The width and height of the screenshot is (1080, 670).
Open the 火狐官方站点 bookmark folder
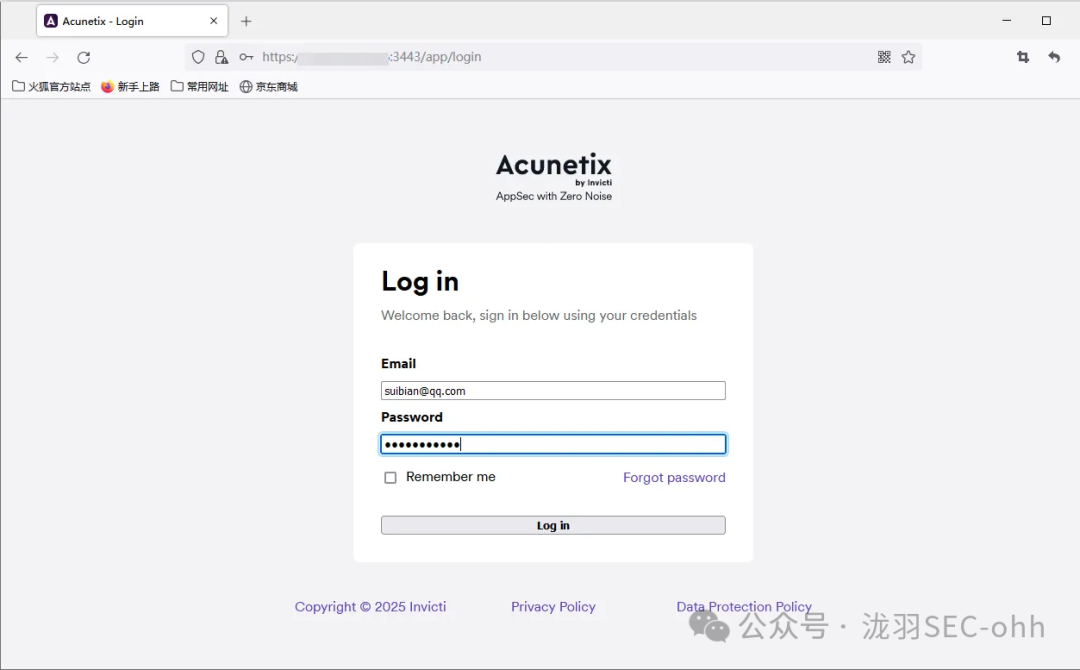[52, 86]
